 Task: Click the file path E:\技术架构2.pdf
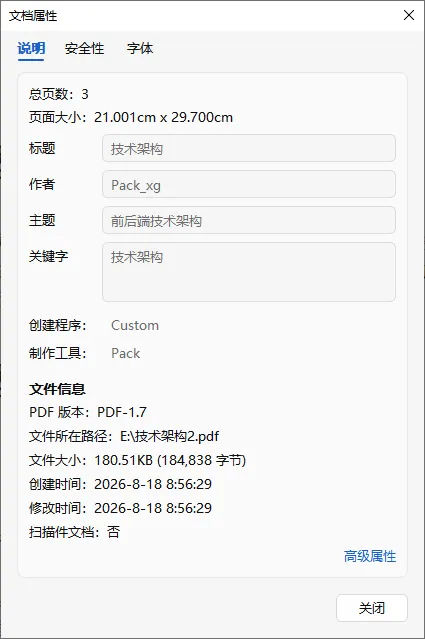click(170, 436)
